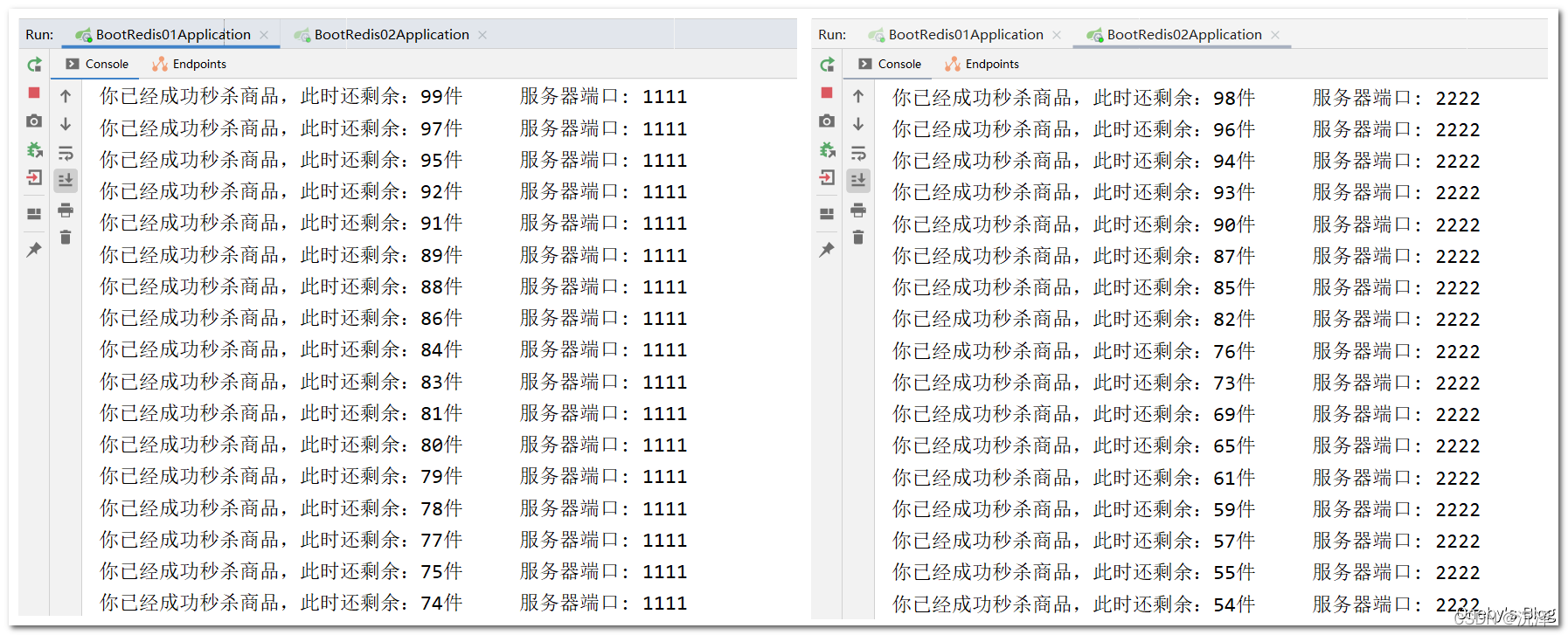Click log line with 76件 remaining
The image size is (1568, 635).
(x=1186, y=351)
